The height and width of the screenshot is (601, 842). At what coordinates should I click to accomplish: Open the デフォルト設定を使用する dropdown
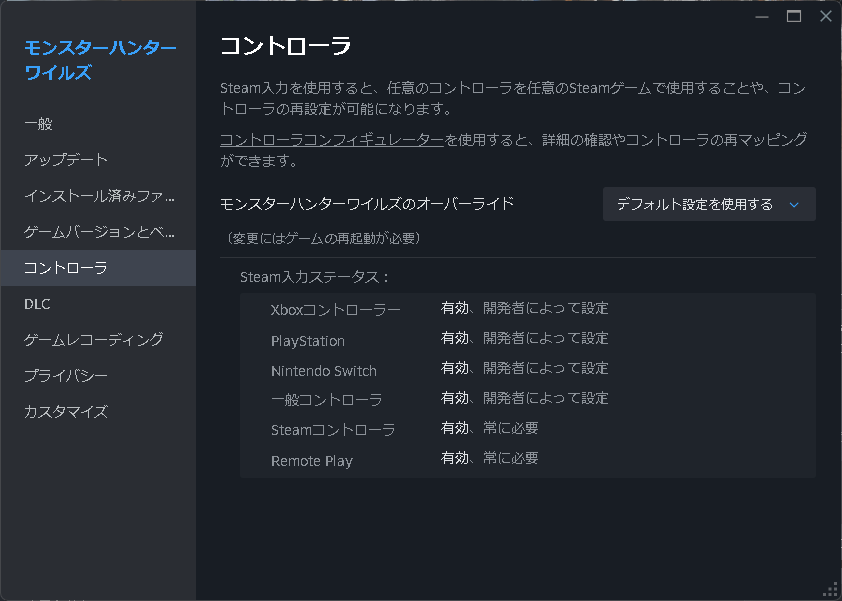(x=700, y=203)
